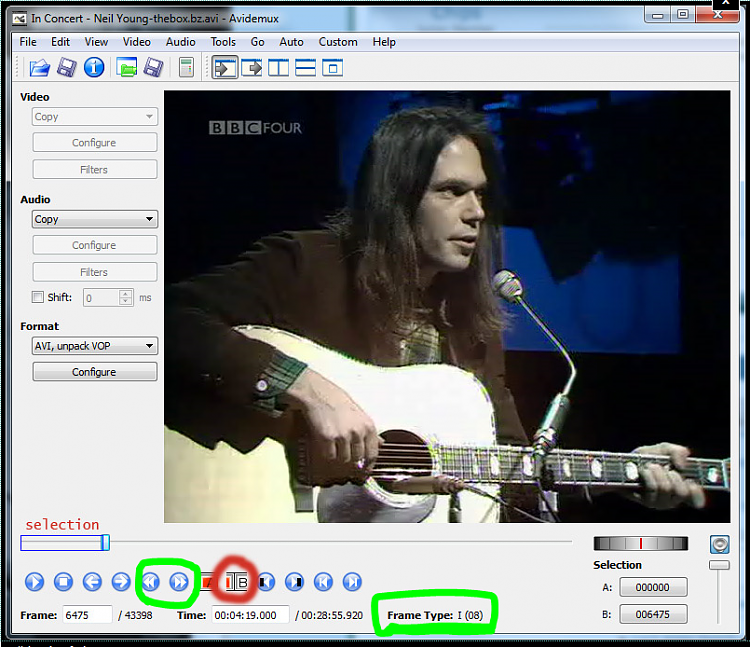The image size is (750, 647).
Task: Set selection marker A
Action: [208, 582]
